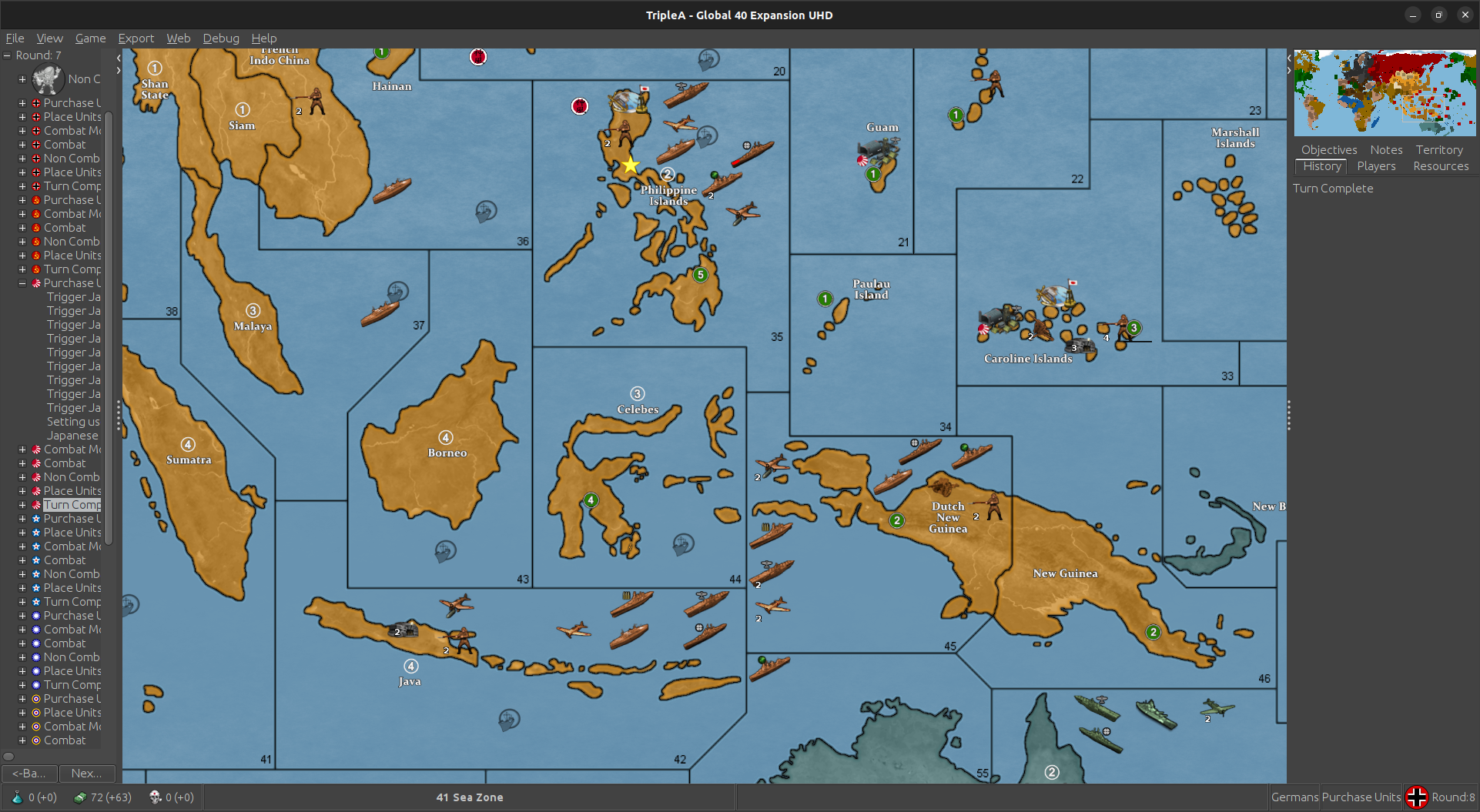This screenshot has width=1480, height=812.
Task: Click the soldier portrait icon beside Non C row
Action: click(x=48, y=79)
